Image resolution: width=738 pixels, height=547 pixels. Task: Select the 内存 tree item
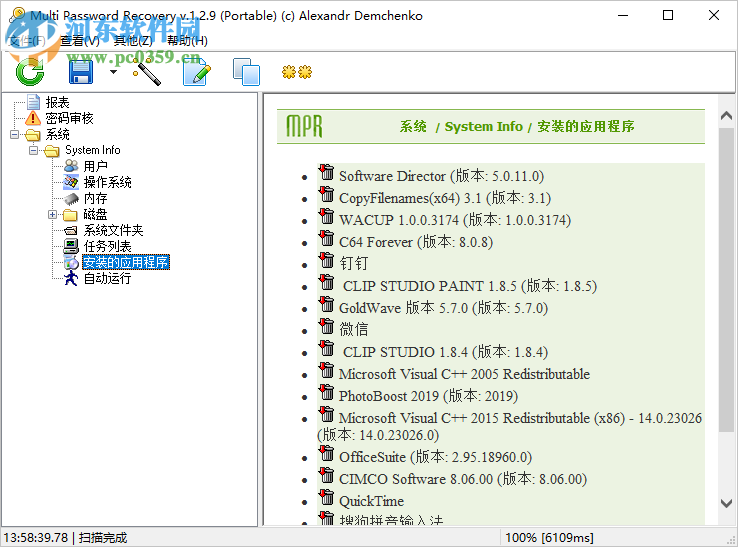(96, 198)
